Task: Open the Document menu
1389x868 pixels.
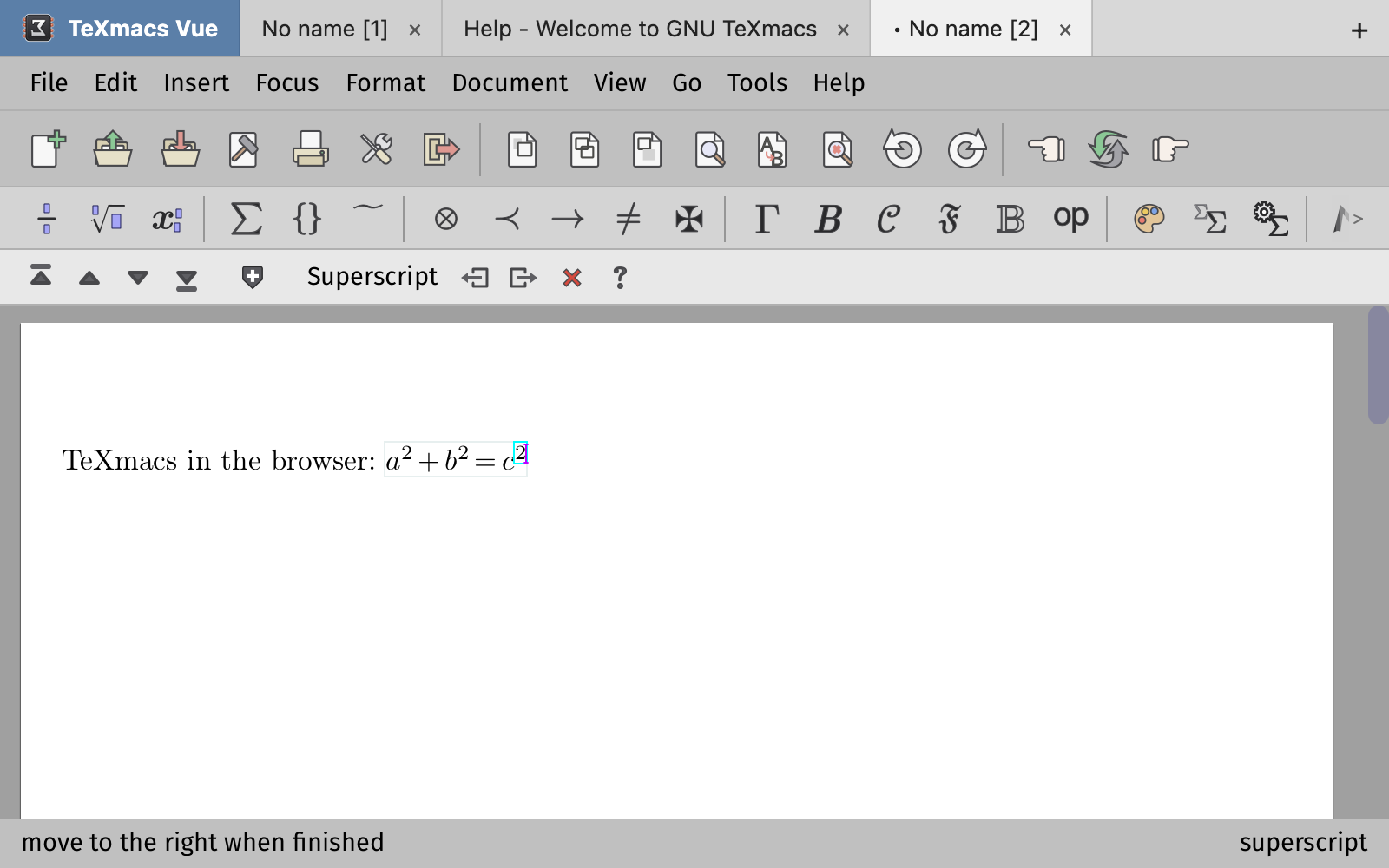Action: (x=510, y=83)
